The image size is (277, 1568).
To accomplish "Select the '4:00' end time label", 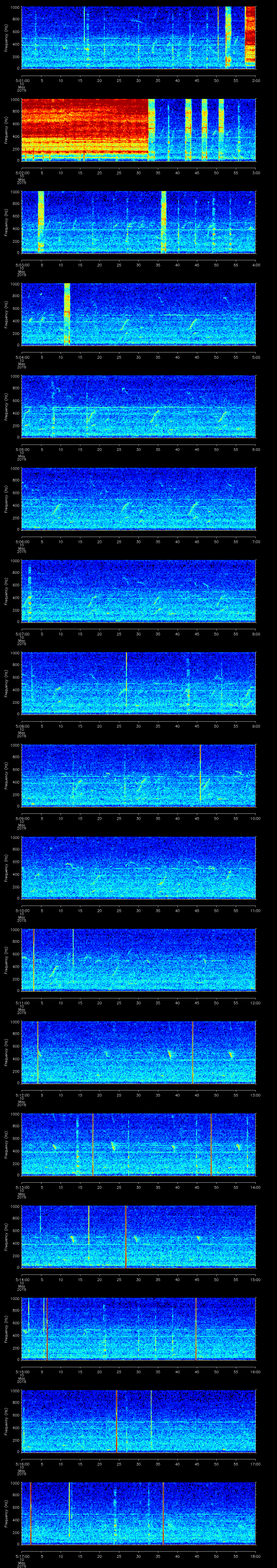I will point(256,265).
